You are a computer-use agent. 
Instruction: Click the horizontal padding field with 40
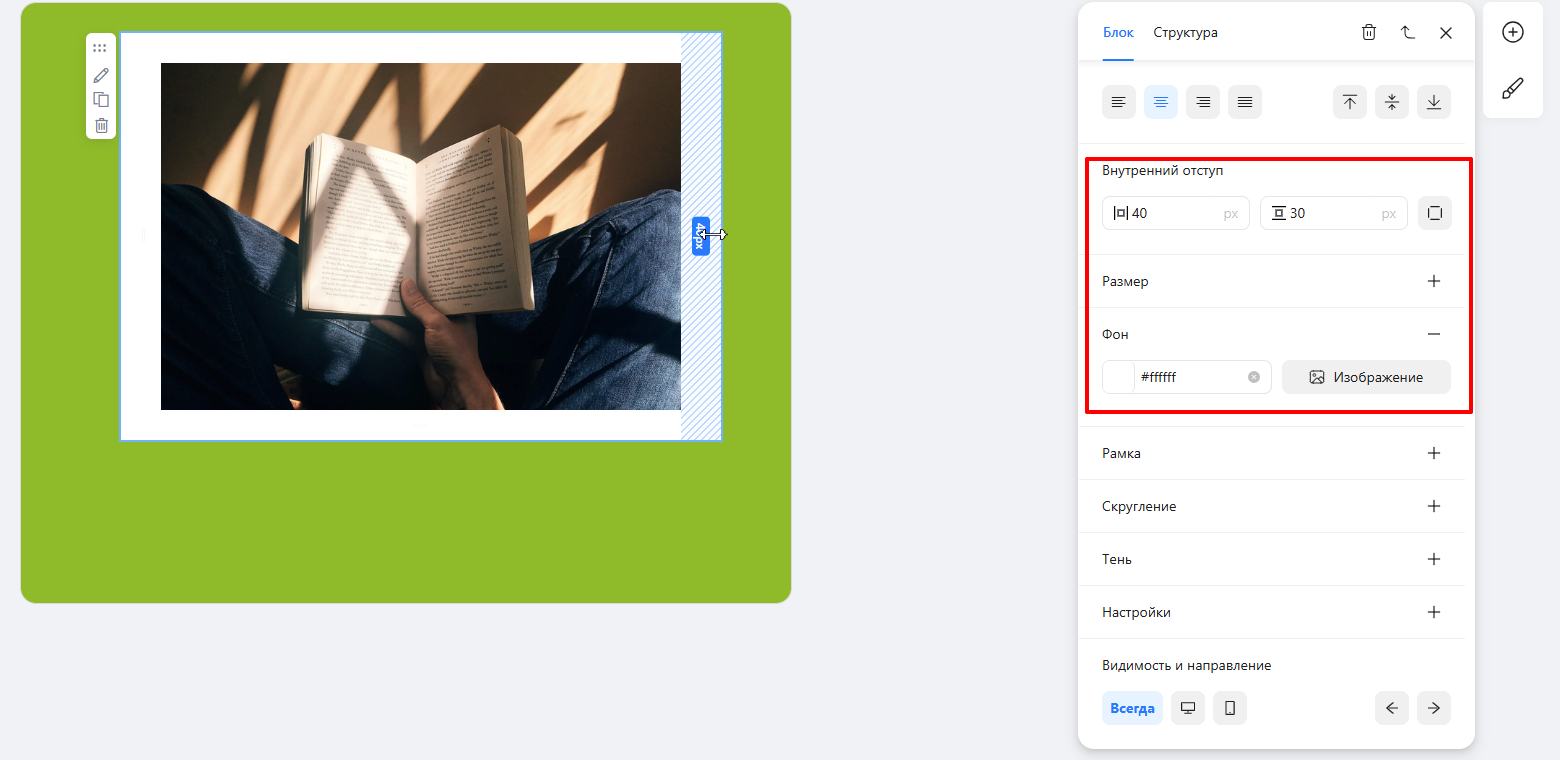pyautogui.click(x=1176, y=213)
